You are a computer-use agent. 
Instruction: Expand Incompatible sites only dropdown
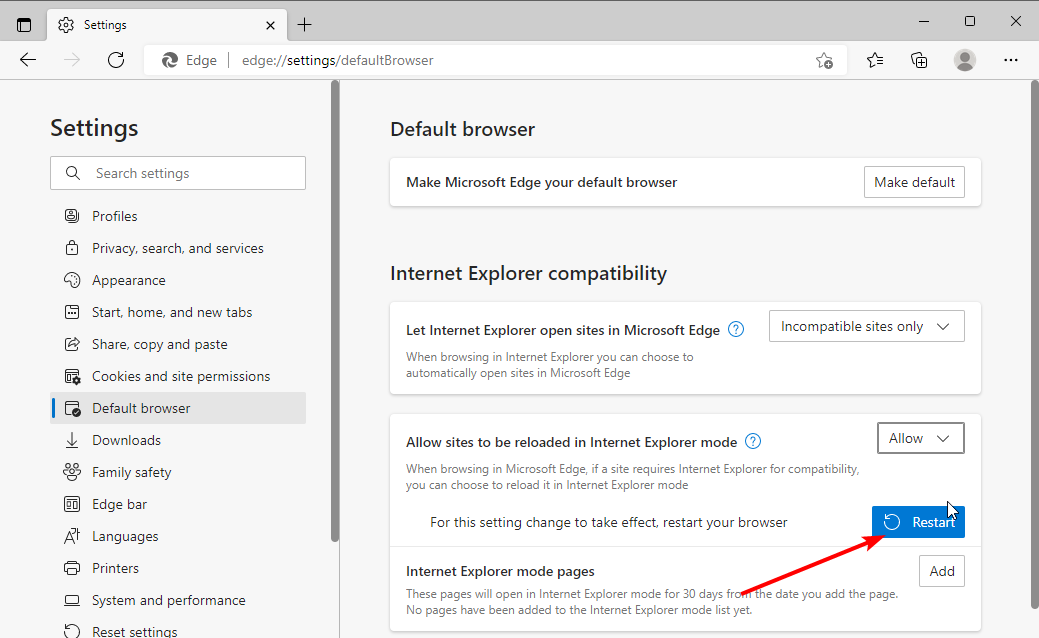[866, 327]
